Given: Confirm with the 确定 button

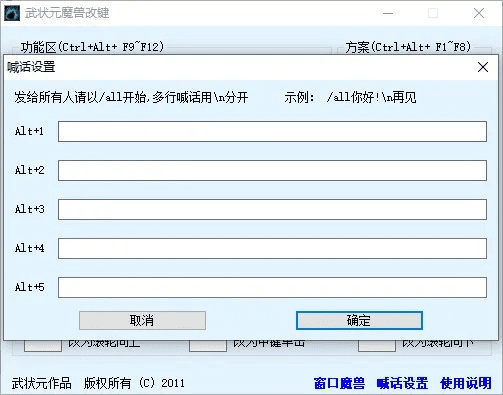Looking at the screenshot, I should point(359,321).
